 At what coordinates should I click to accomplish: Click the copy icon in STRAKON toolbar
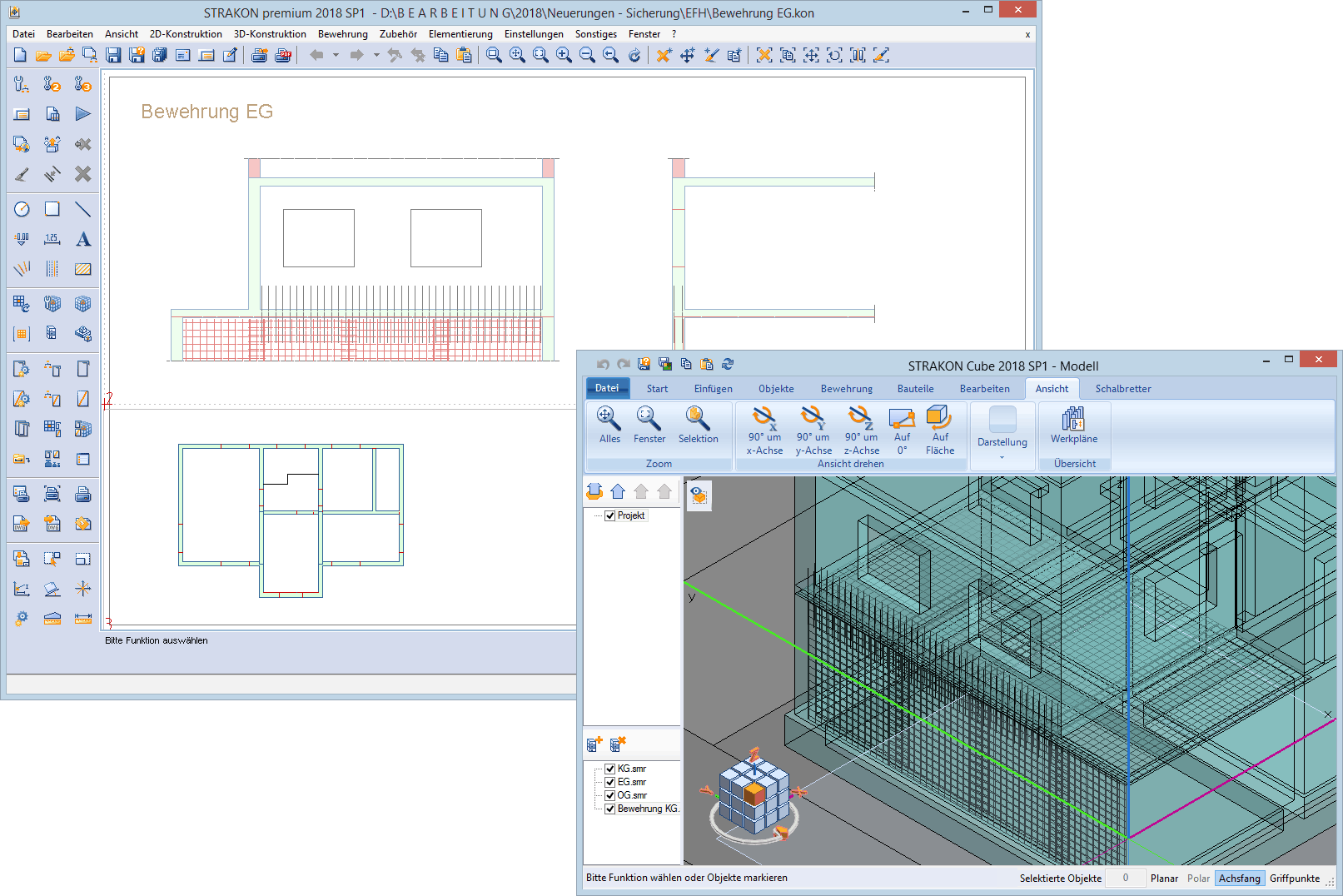pyautogui.click(x=440, y=55)
